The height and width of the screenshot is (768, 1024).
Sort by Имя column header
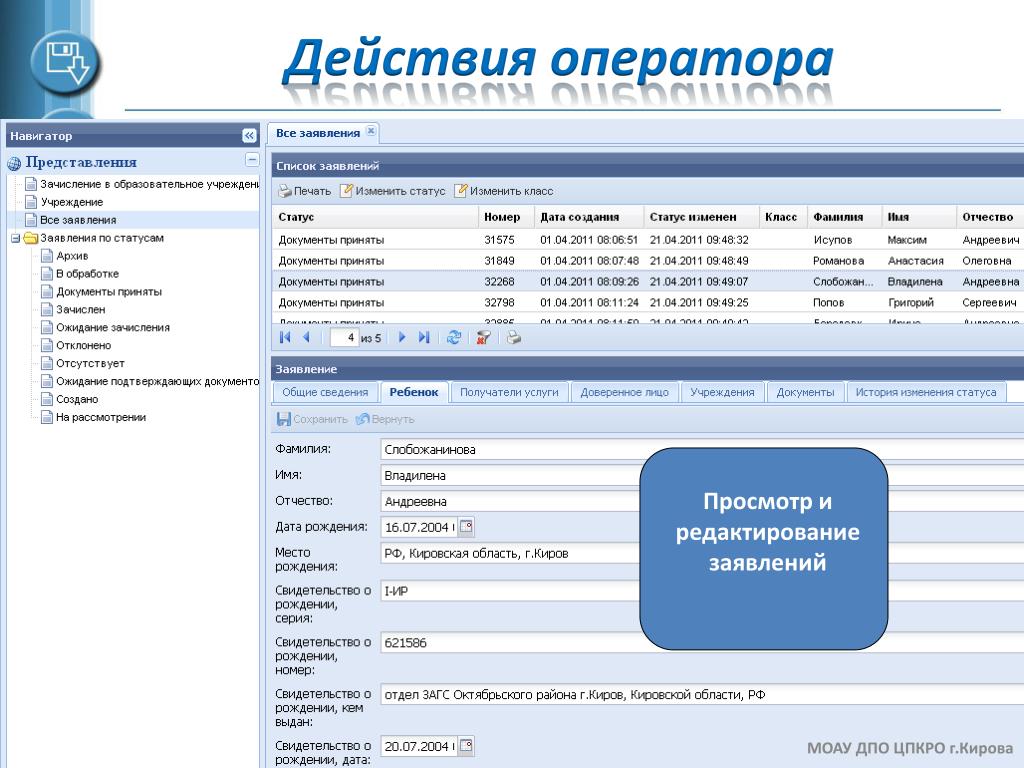919,217
